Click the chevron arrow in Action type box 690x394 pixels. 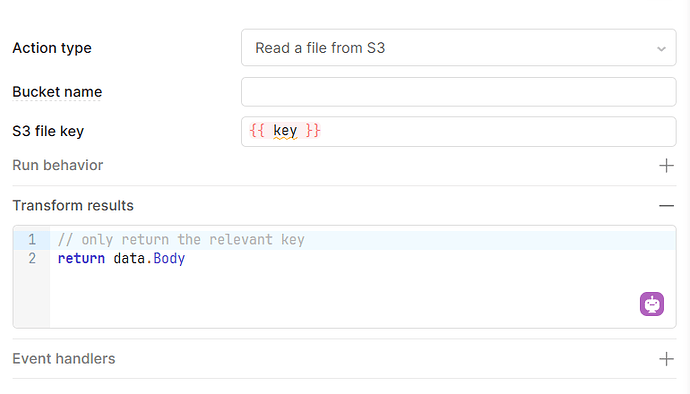[x=661, y=48]
